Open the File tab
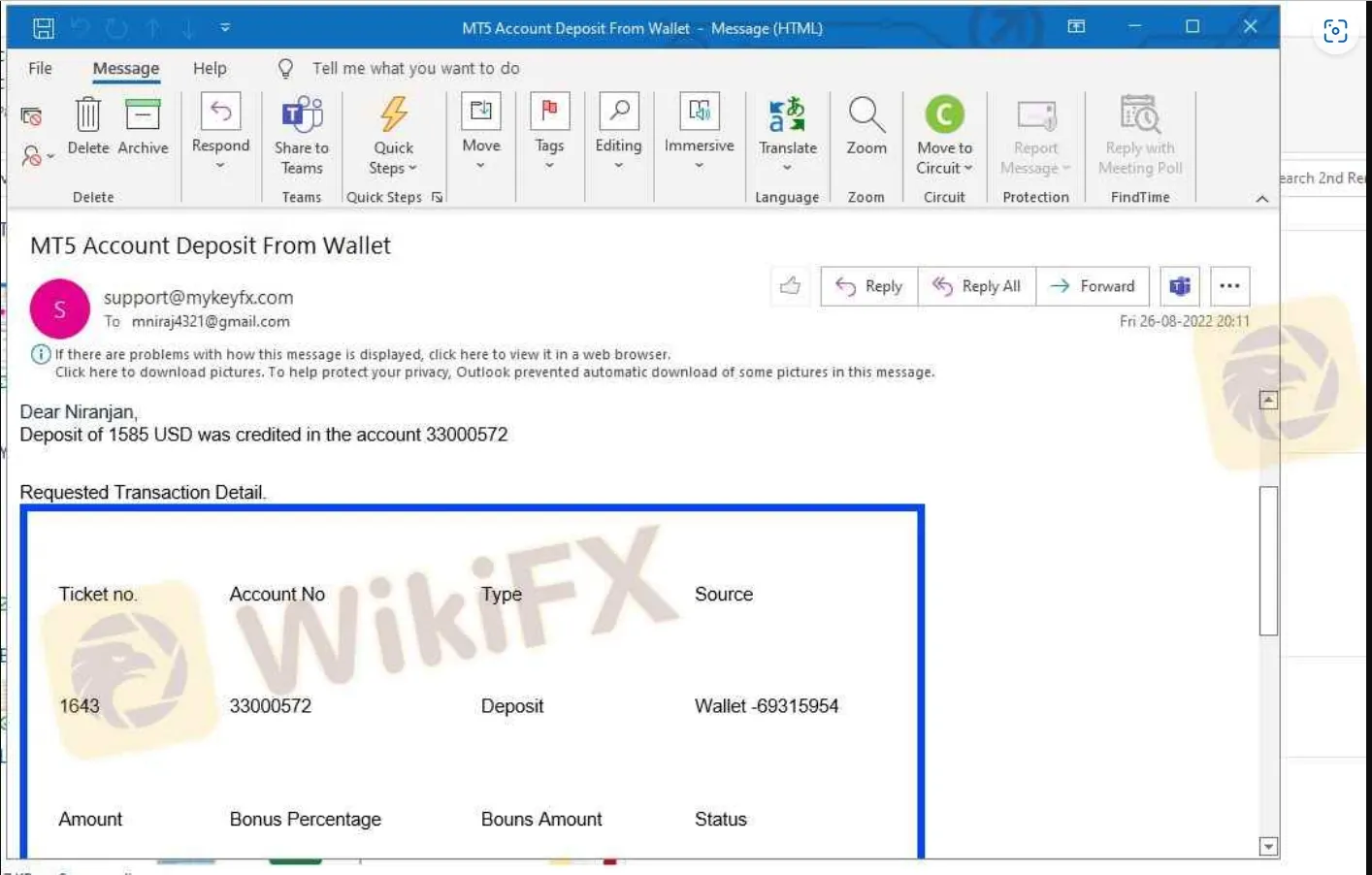Screen dimensions: 1372x875 [41, 68]
